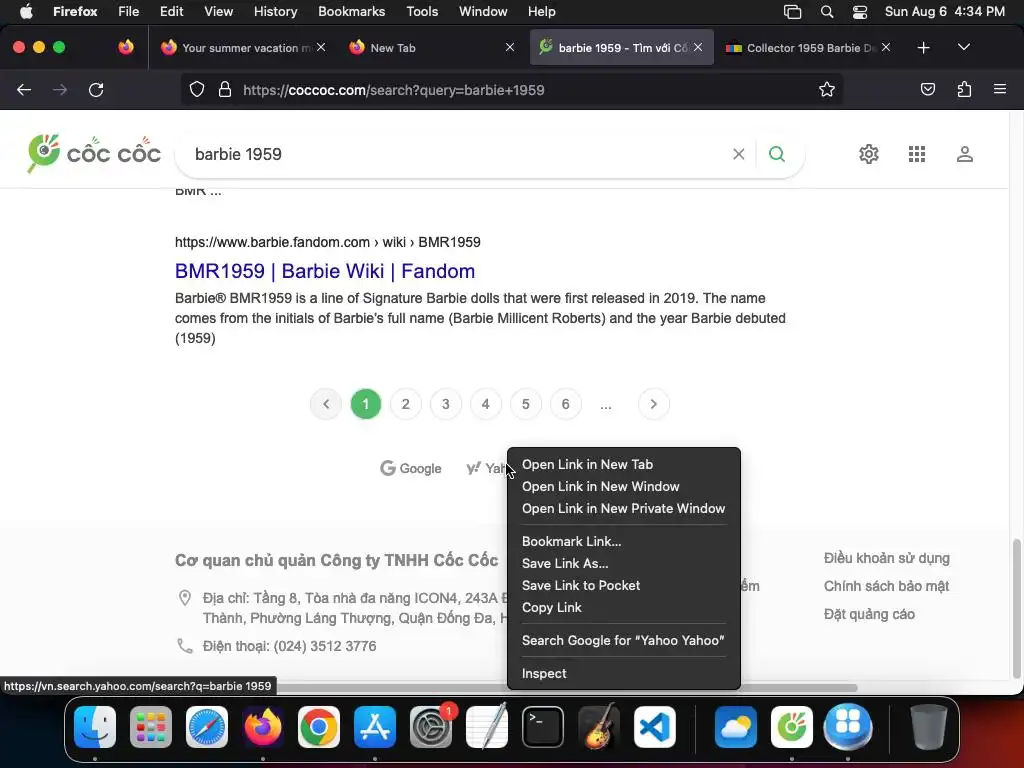Image resolution: width=1024 pixels, height=768 pixels.
Task: Go to next results page arrow
Action: [x=654, y=404]
